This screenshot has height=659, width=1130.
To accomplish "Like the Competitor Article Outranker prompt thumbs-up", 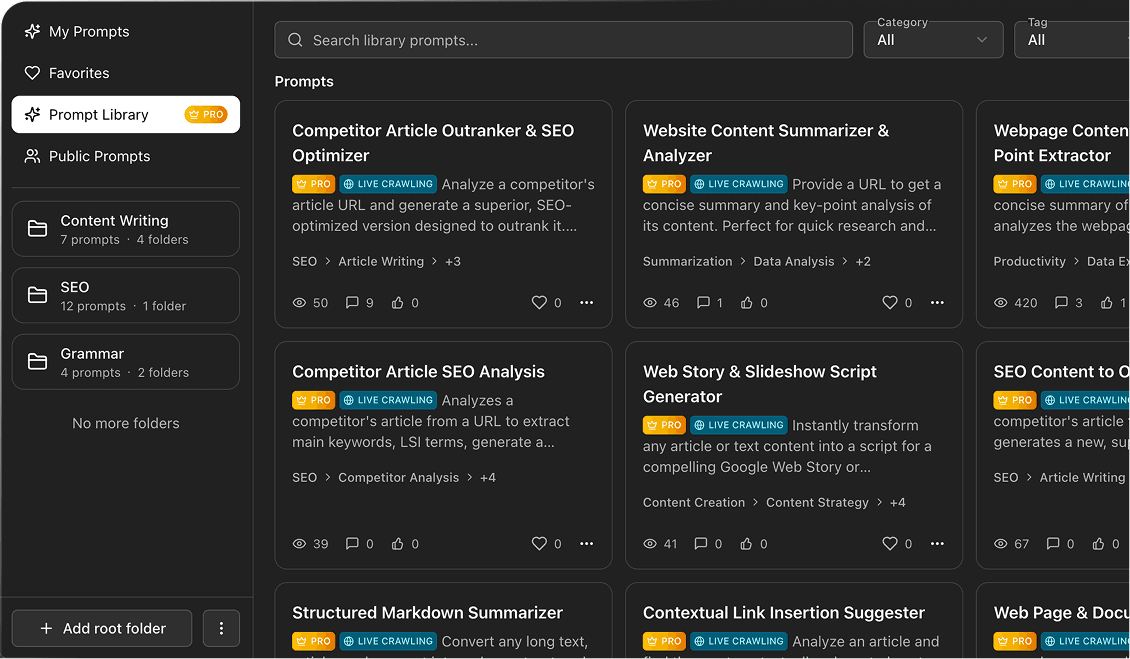I will [397, 303].
